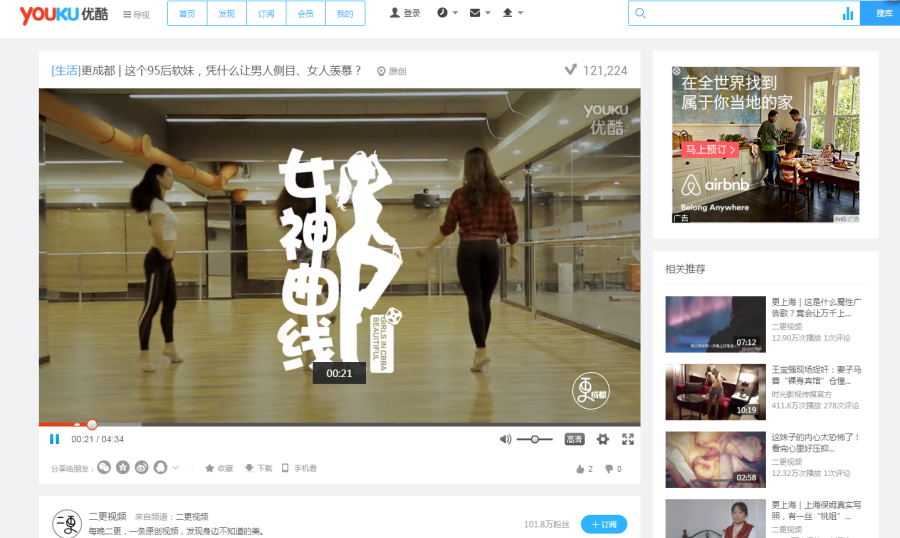Pause the video playback
Viewport: 900px width, 538px height.
point(55,439)
